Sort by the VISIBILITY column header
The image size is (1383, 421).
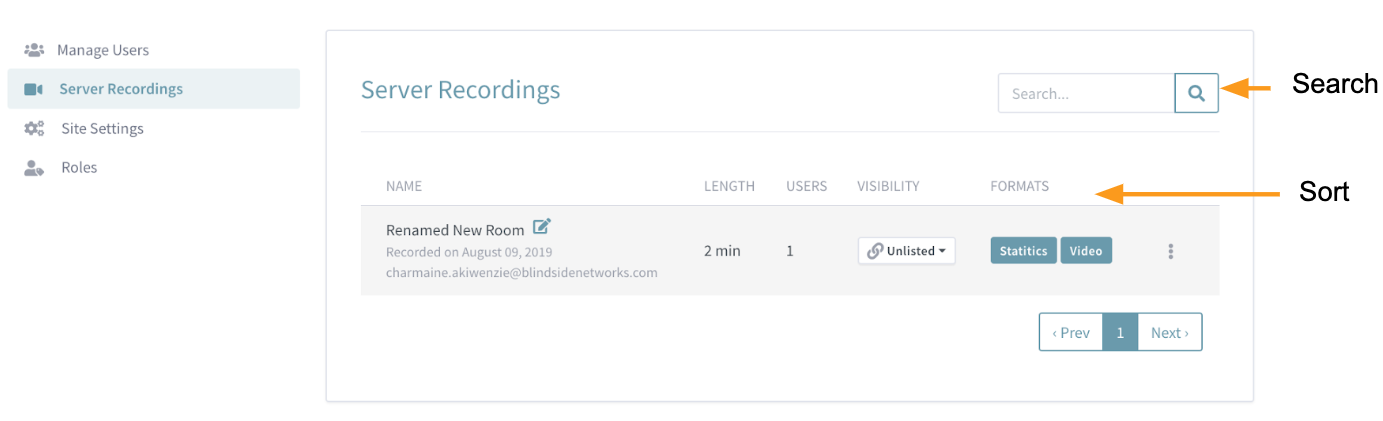(x=888, y=186)
